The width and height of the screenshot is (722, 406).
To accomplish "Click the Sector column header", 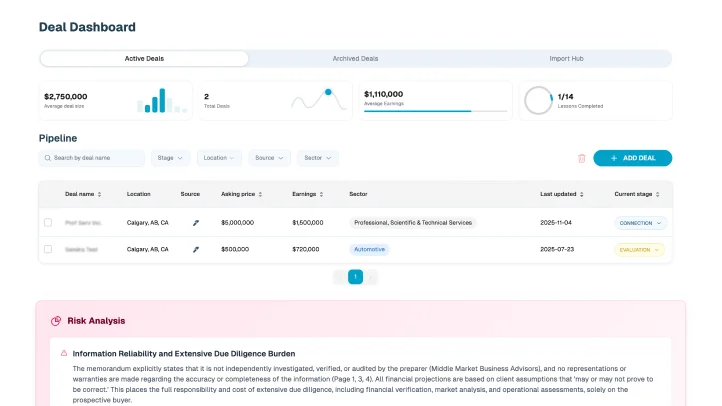I will click(358, 194).
